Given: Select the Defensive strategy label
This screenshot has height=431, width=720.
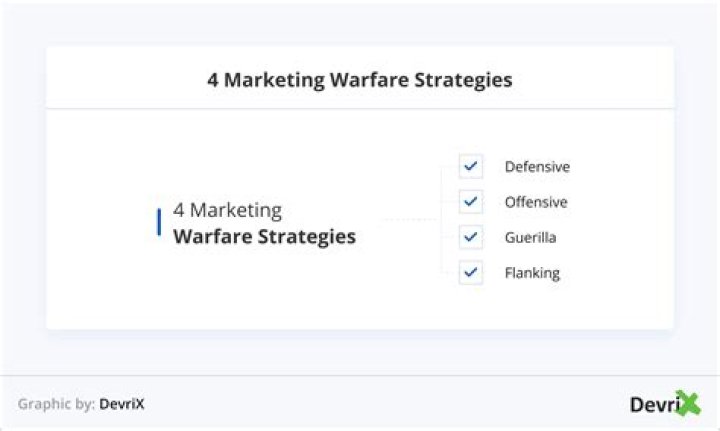Looking at the screenshot, I should [x=537, y=167].
